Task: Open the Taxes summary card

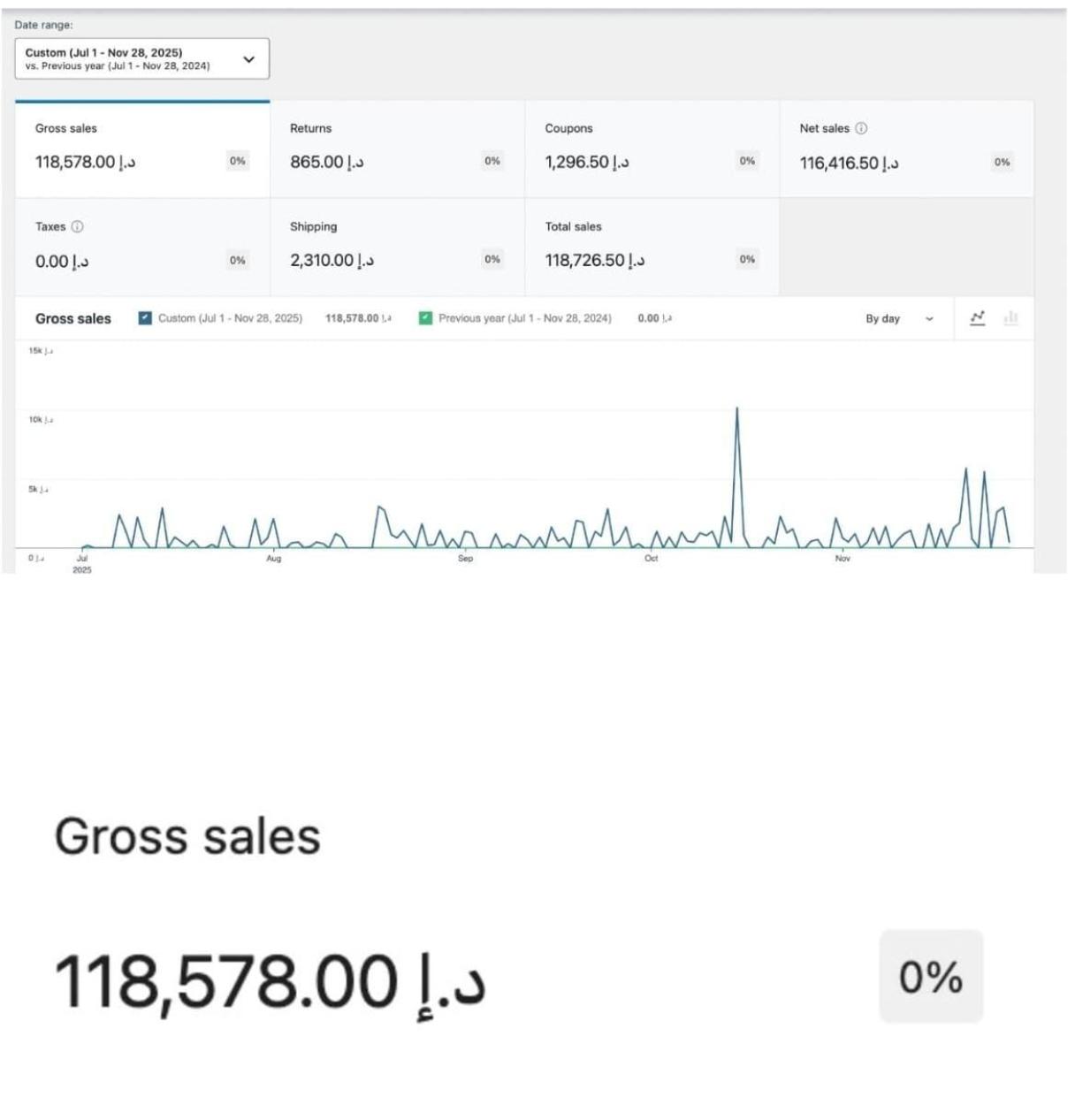Action: 141,246
